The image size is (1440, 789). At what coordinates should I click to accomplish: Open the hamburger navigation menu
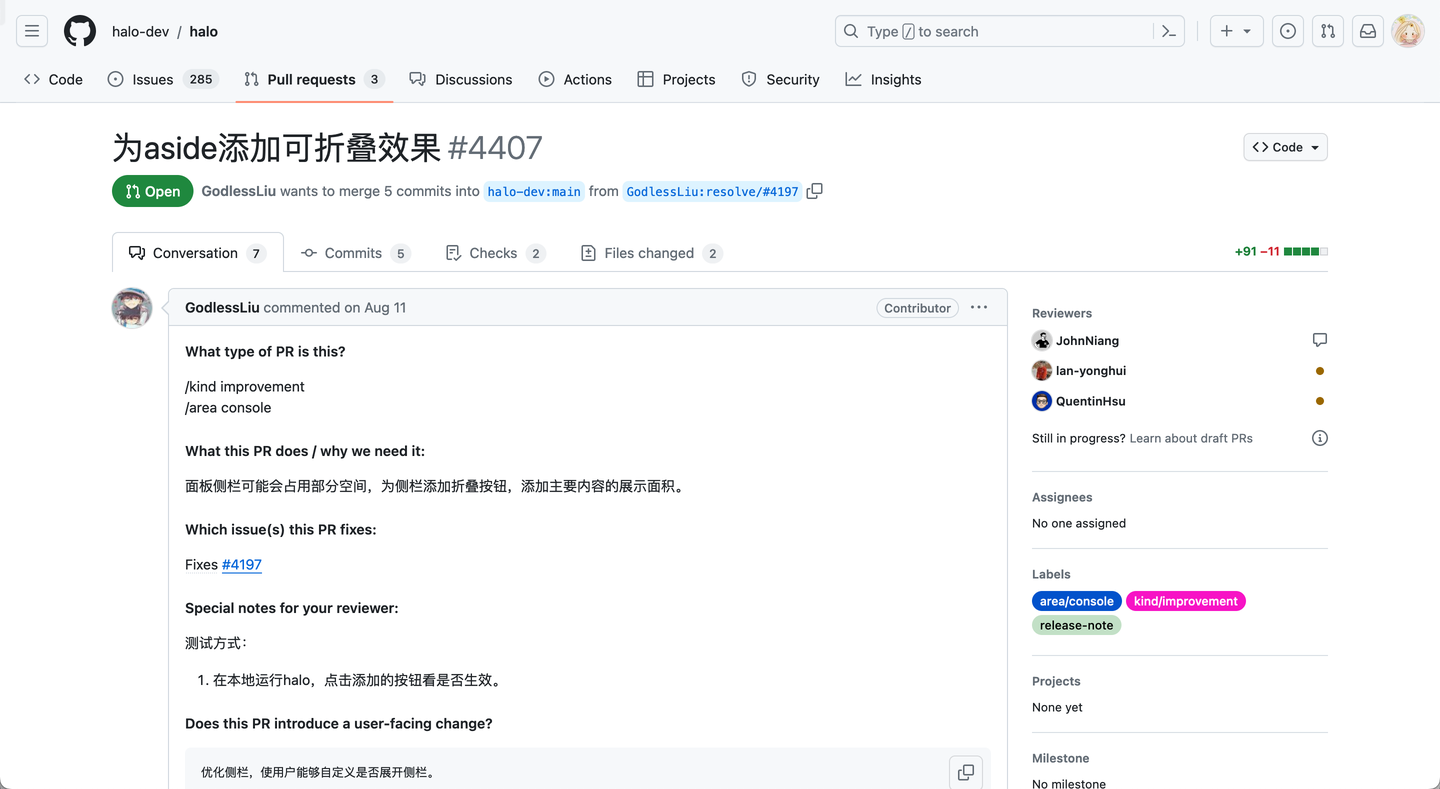32,31
